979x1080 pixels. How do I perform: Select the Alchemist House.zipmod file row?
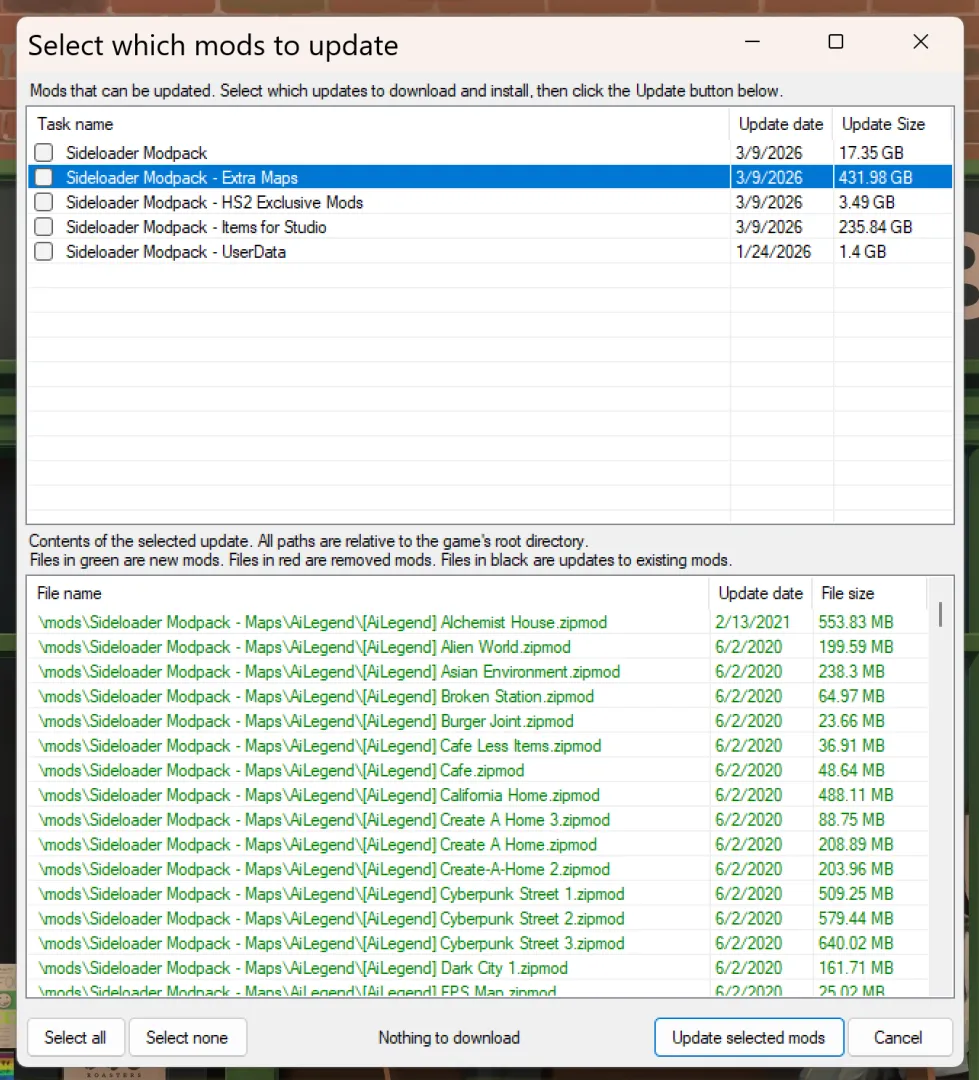(322, 622)
